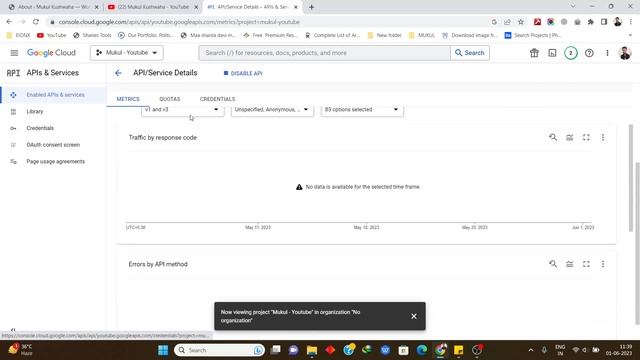
Task: Open a new browser tab with plus
Action: coord(311,7)
